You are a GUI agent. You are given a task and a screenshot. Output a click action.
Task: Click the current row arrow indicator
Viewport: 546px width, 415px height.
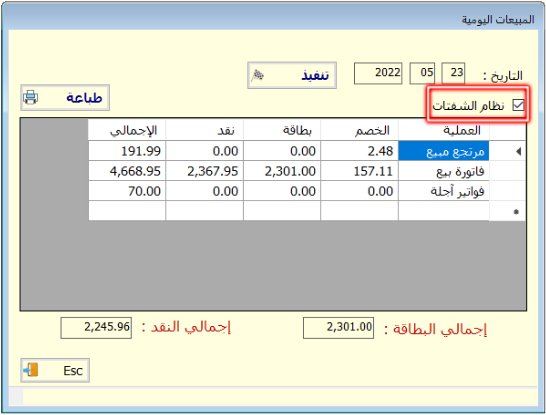(518, 151)
